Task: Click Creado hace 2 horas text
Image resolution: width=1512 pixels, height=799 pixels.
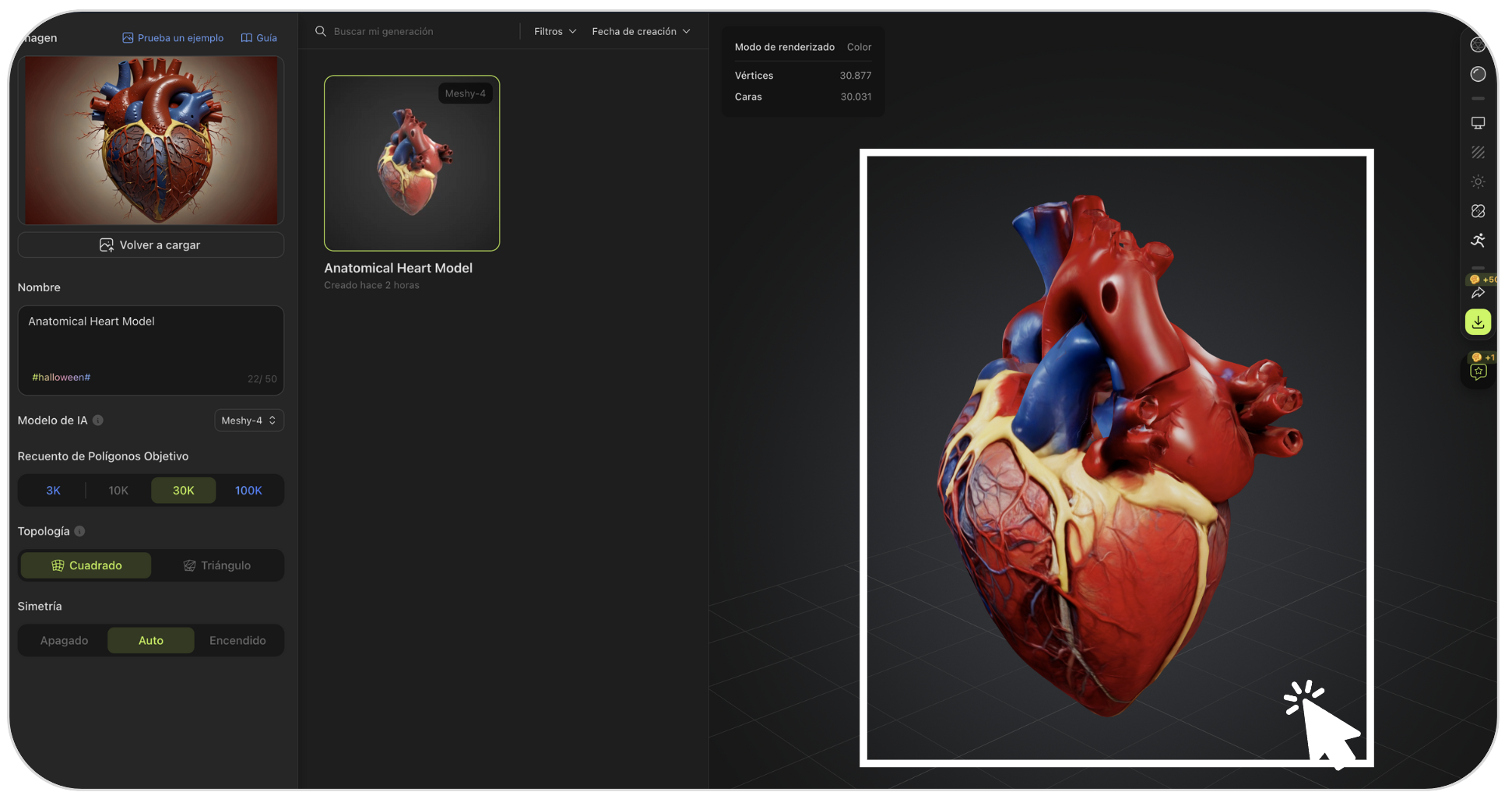Action: click(371, 285)
